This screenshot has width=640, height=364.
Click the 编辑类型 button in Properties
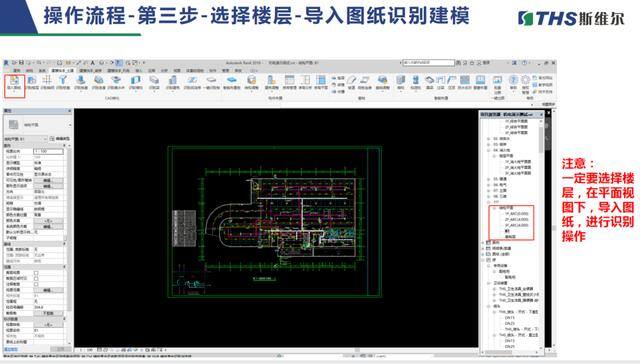pos(60,139)
